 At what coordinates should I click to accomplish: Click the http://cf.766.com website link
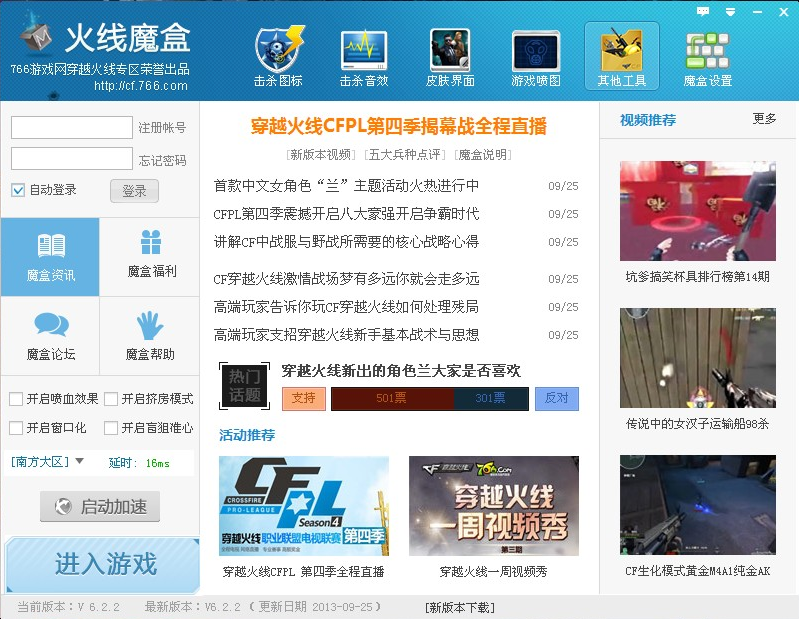coord(141,86)
